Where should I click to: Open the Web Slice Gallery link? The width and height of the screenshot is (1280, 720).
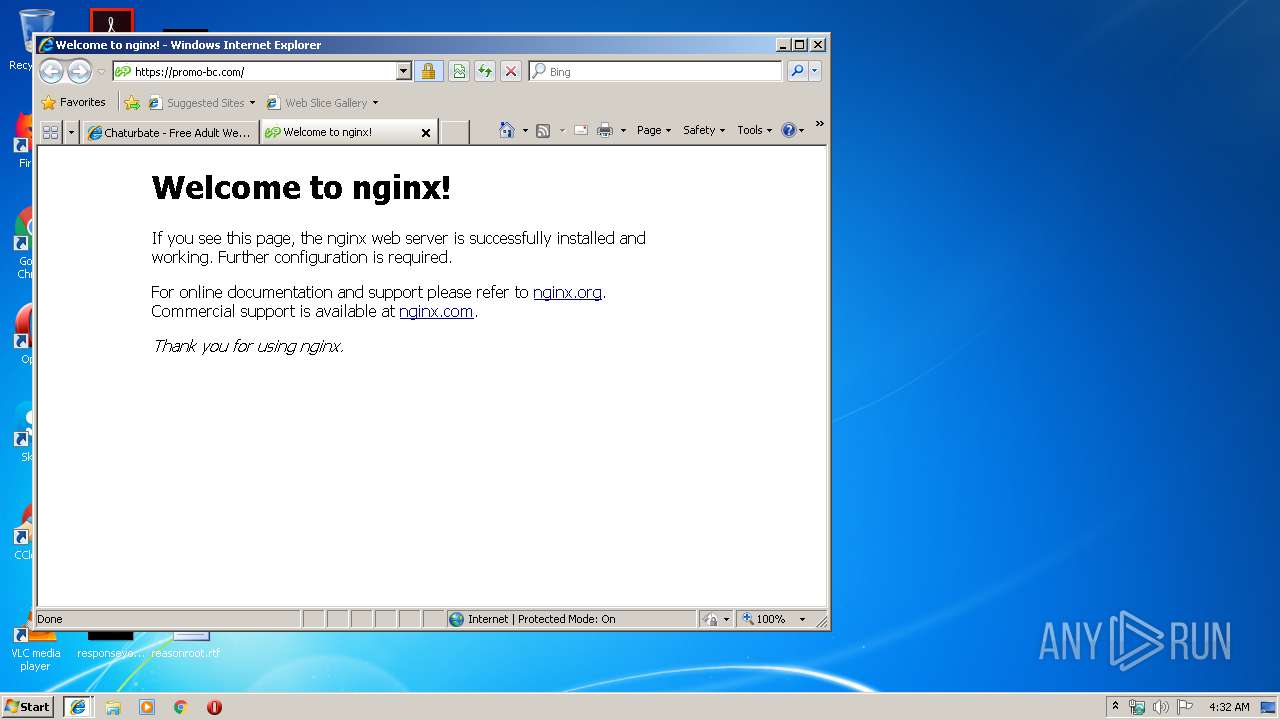[x=322, y=102]
